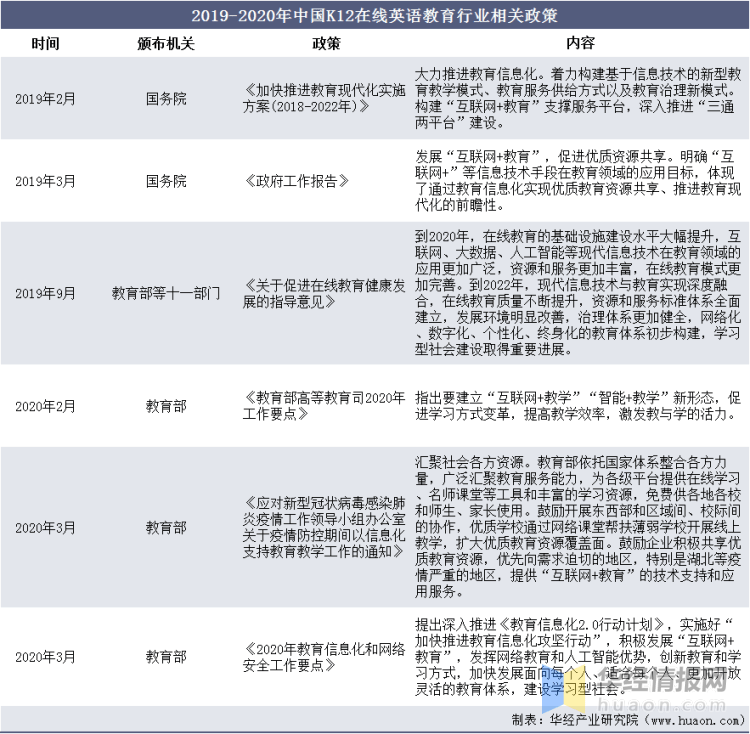Select the '2020年2月' date cell

[45, 406]
